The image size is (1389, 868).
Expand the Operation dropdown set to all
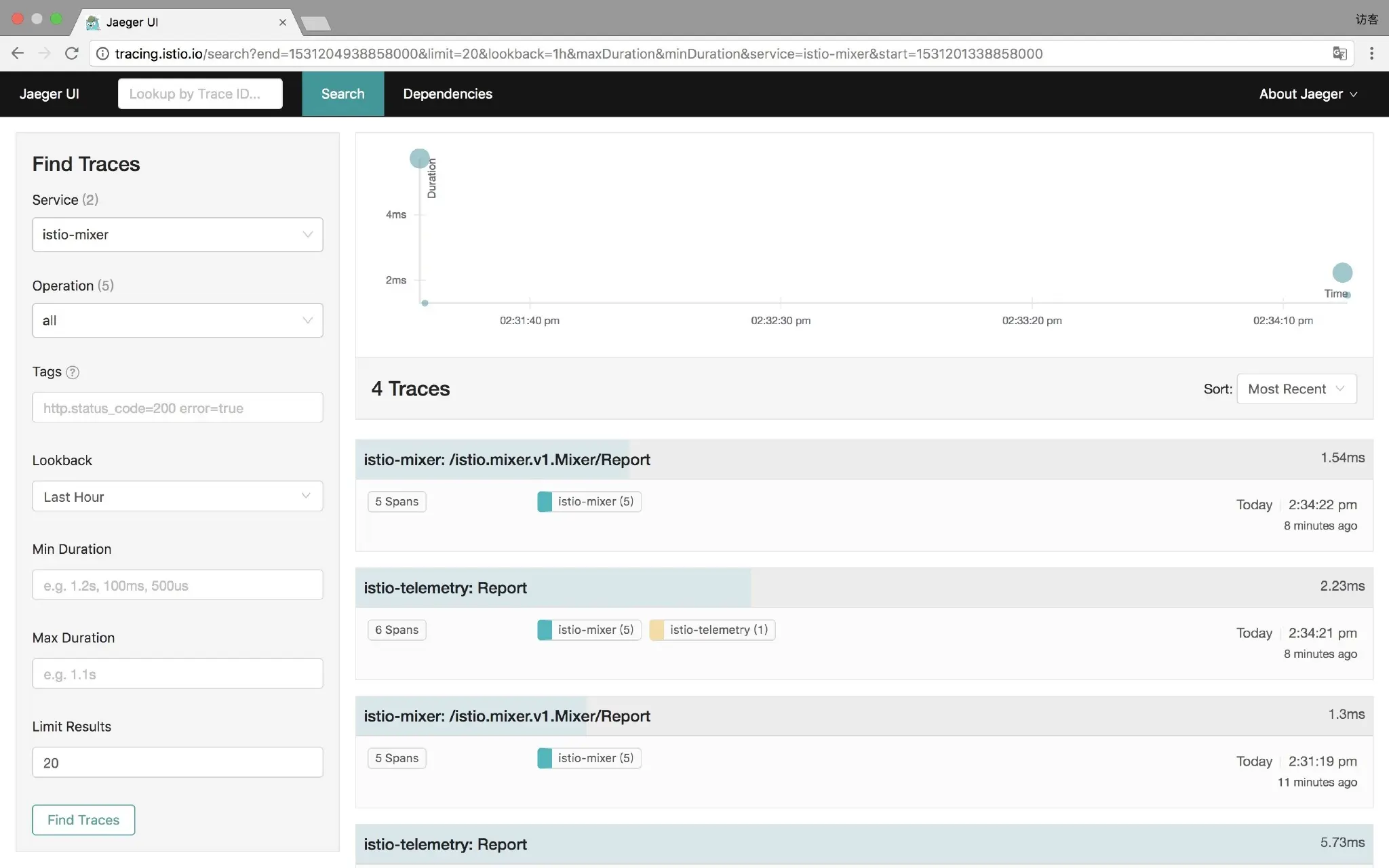click(177, 320)
